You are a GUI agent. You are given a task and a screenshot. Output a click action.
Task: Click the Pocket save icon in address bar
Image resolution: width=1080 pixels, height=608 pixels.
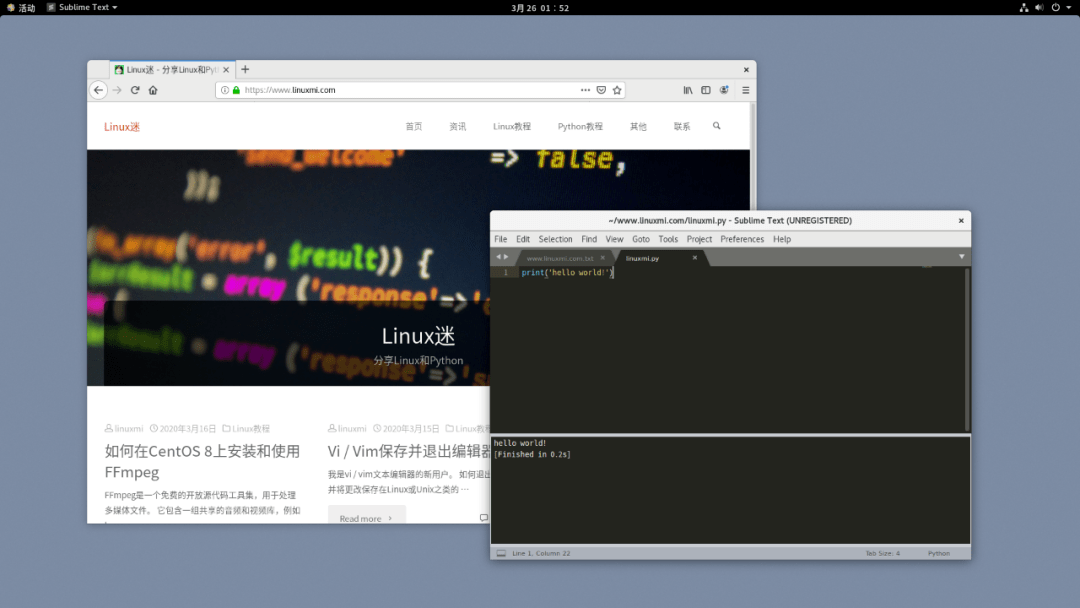click(x=601, y=89)
